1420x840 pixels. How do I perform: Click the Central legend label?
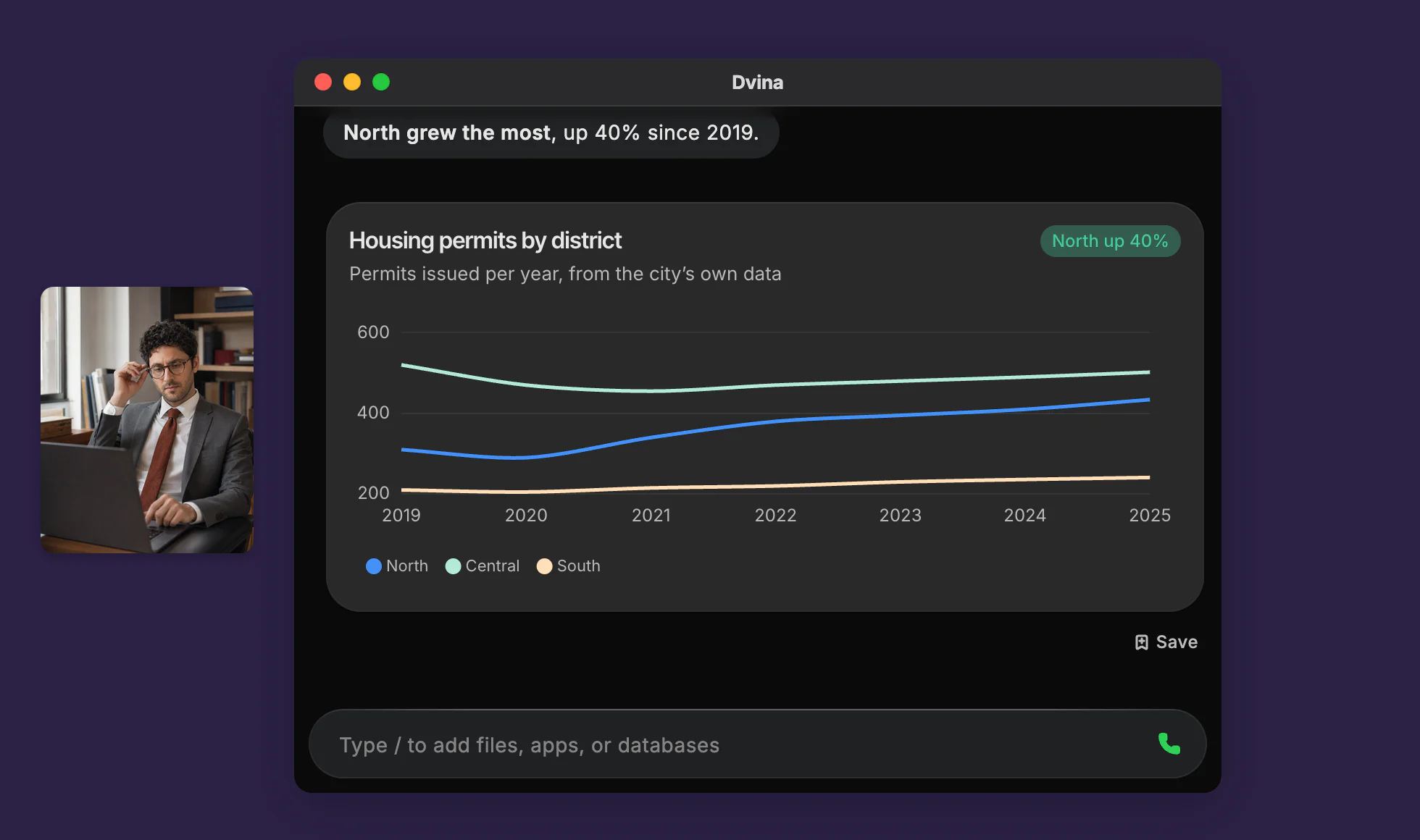click(x=493, y=566)
